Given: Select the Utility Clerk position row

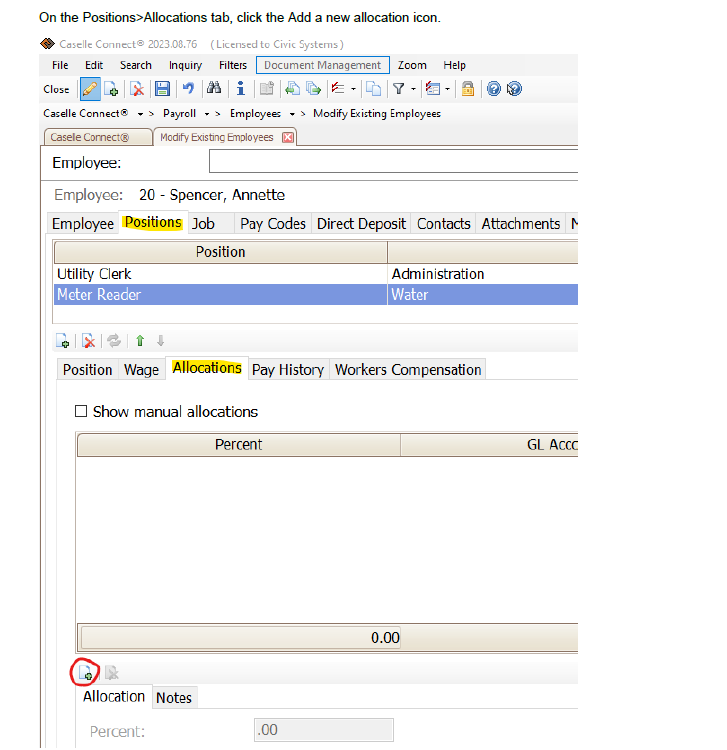Looking at the screenshot, I should pyautogui.click(x=316, y=274).
